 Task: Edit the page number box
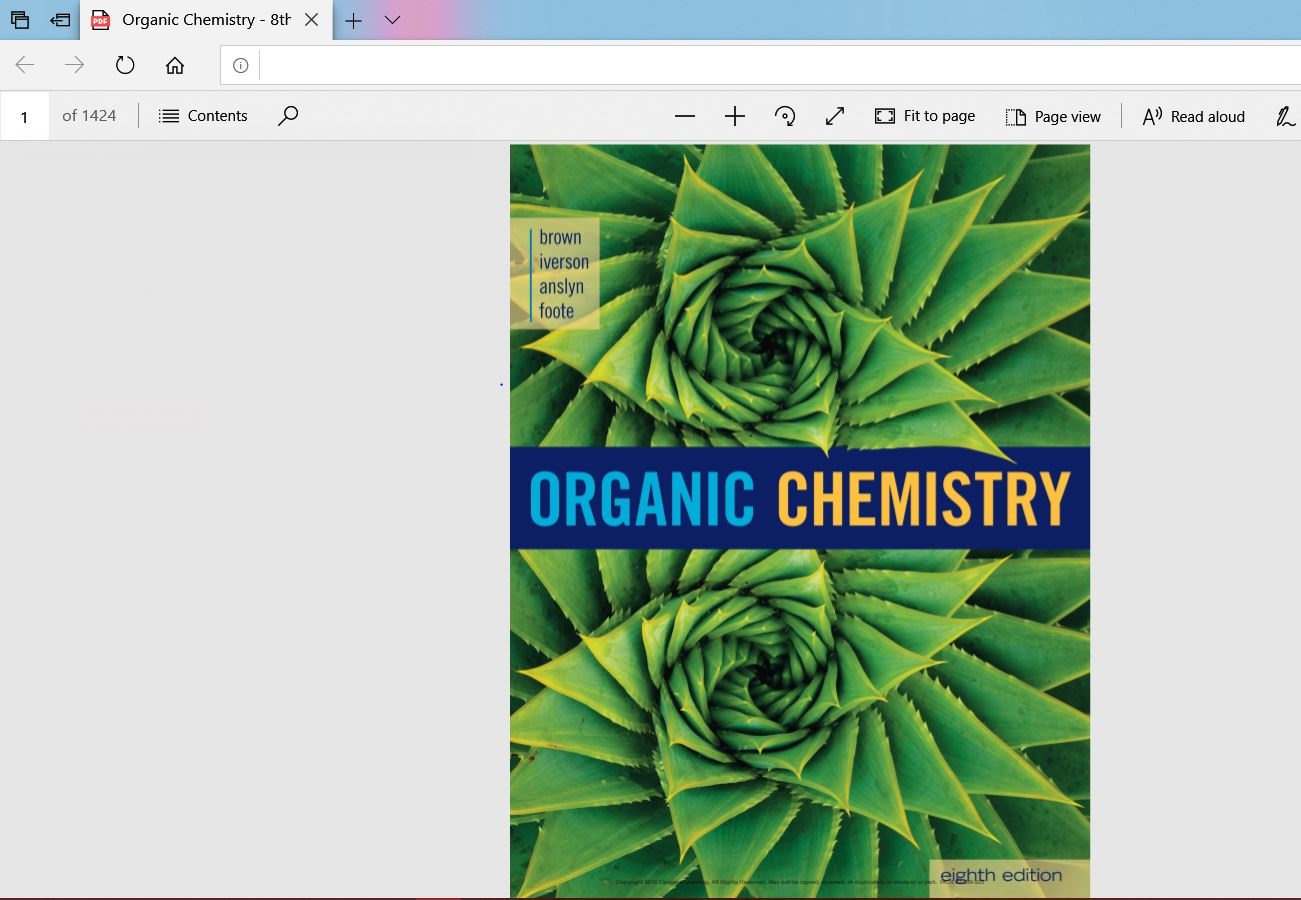tap(25, 117)
